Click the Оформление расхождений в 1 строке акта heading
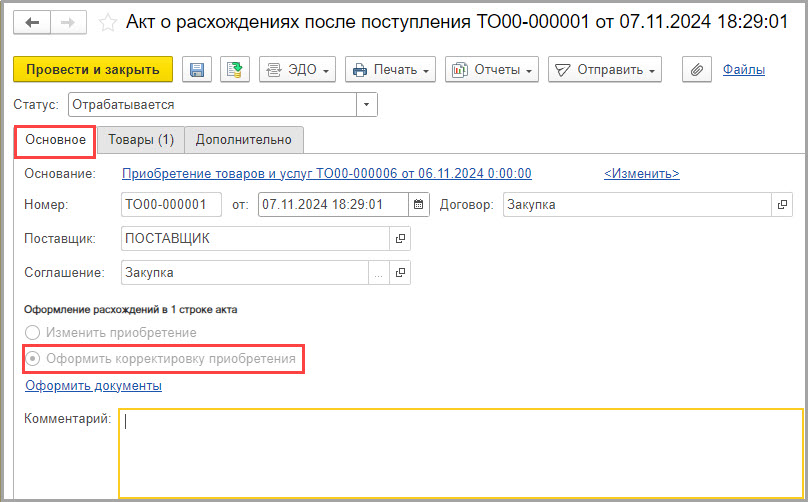Viewport: 808px width, 502px height. (130, 310)
